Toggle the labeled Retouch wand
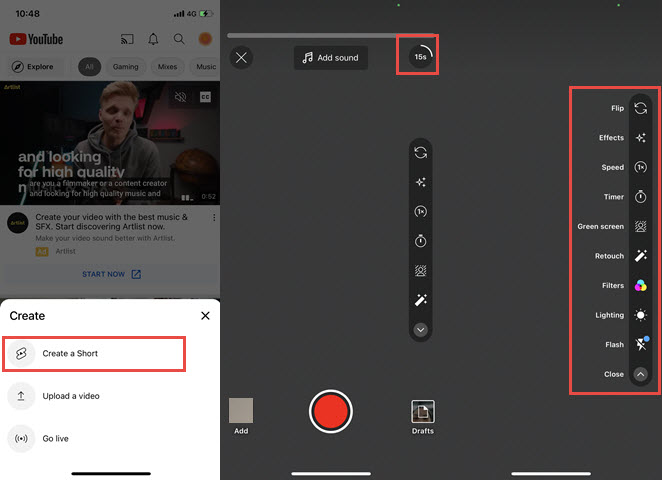The width and height of the screenshot is (662, 480). tap(640, 256)
